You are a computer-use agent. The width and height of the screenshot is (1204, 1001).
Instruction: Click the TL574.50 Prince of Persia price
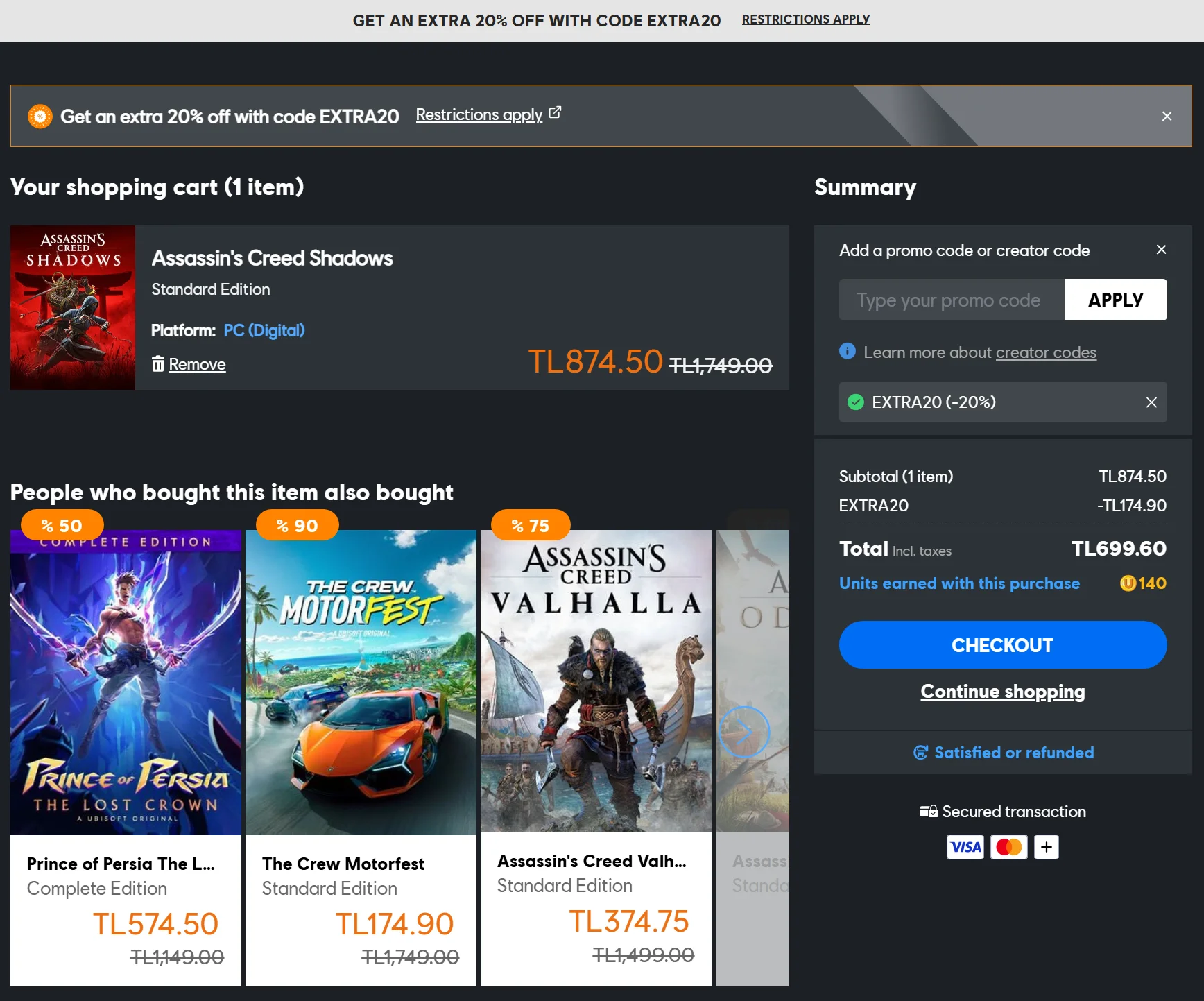(x=155, y=924)
